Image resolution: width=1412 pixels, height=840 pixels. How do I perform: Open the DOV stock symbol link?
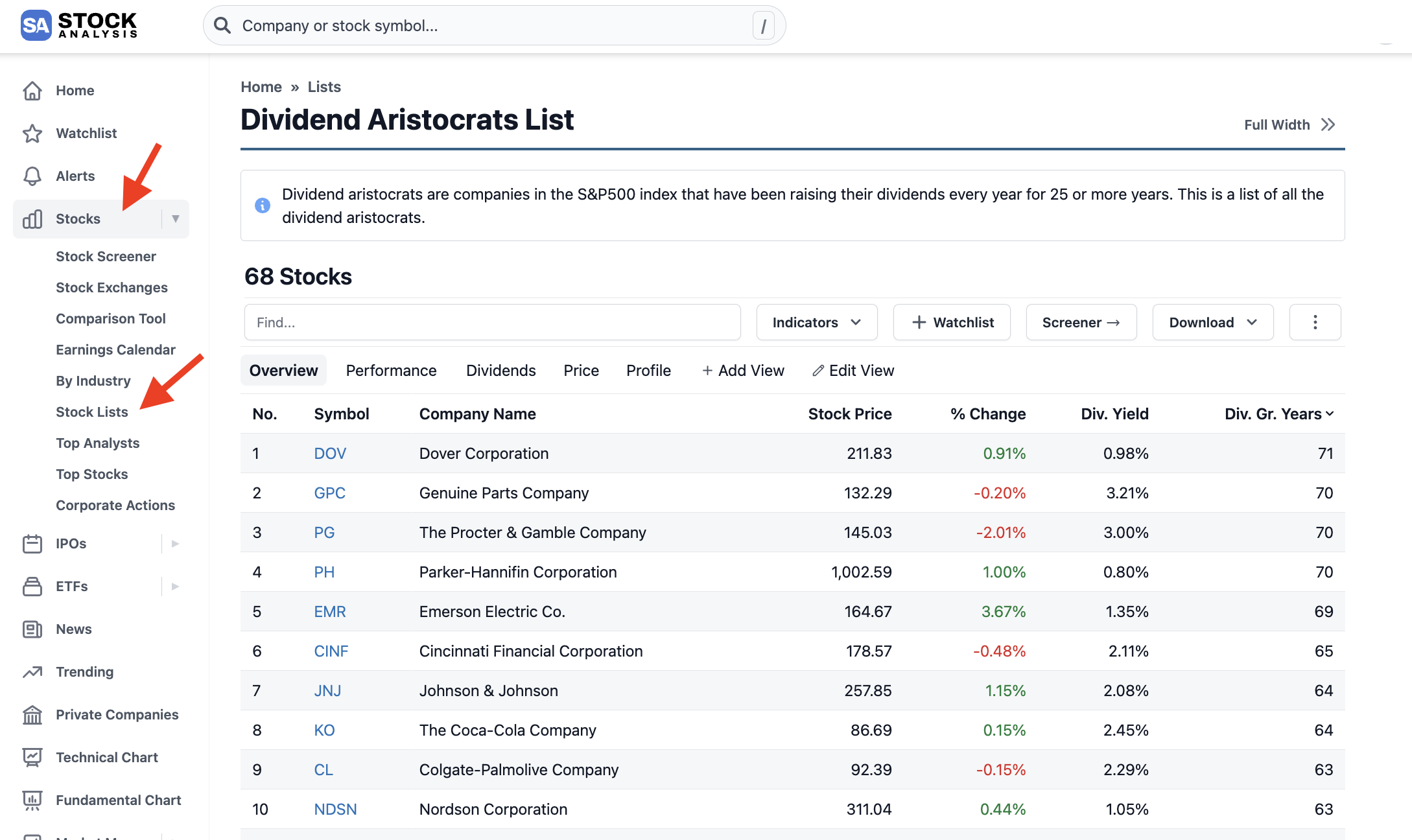tap(330, 454)
